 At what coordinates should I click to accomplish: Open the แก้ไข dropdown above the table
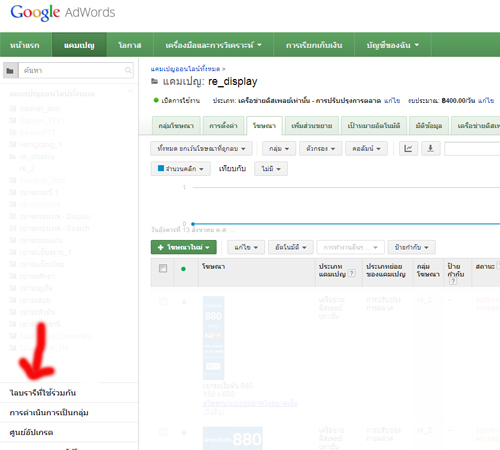click(x=246, y=247)
